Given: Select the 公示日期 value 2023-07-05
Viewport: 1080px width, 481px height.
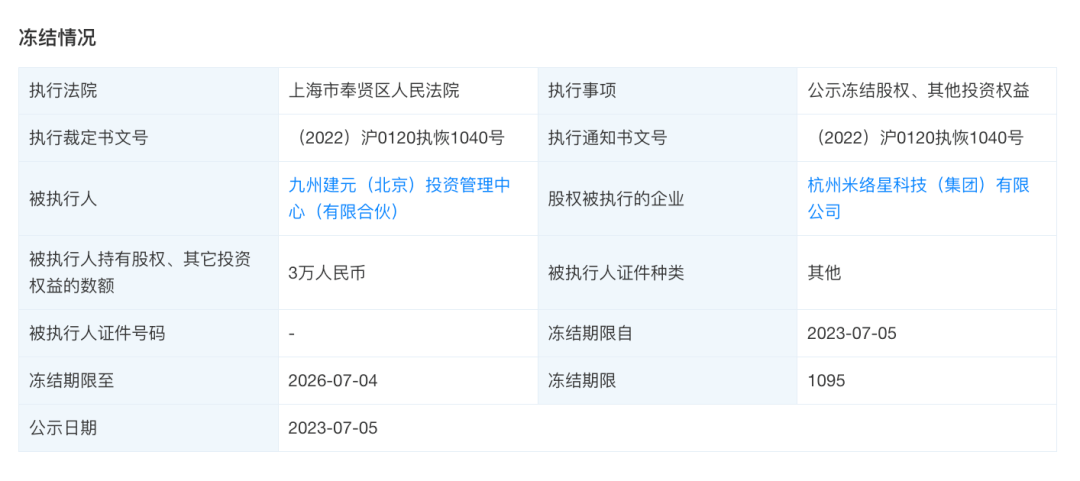Looking at the screenshot, I should click(333, 428).
